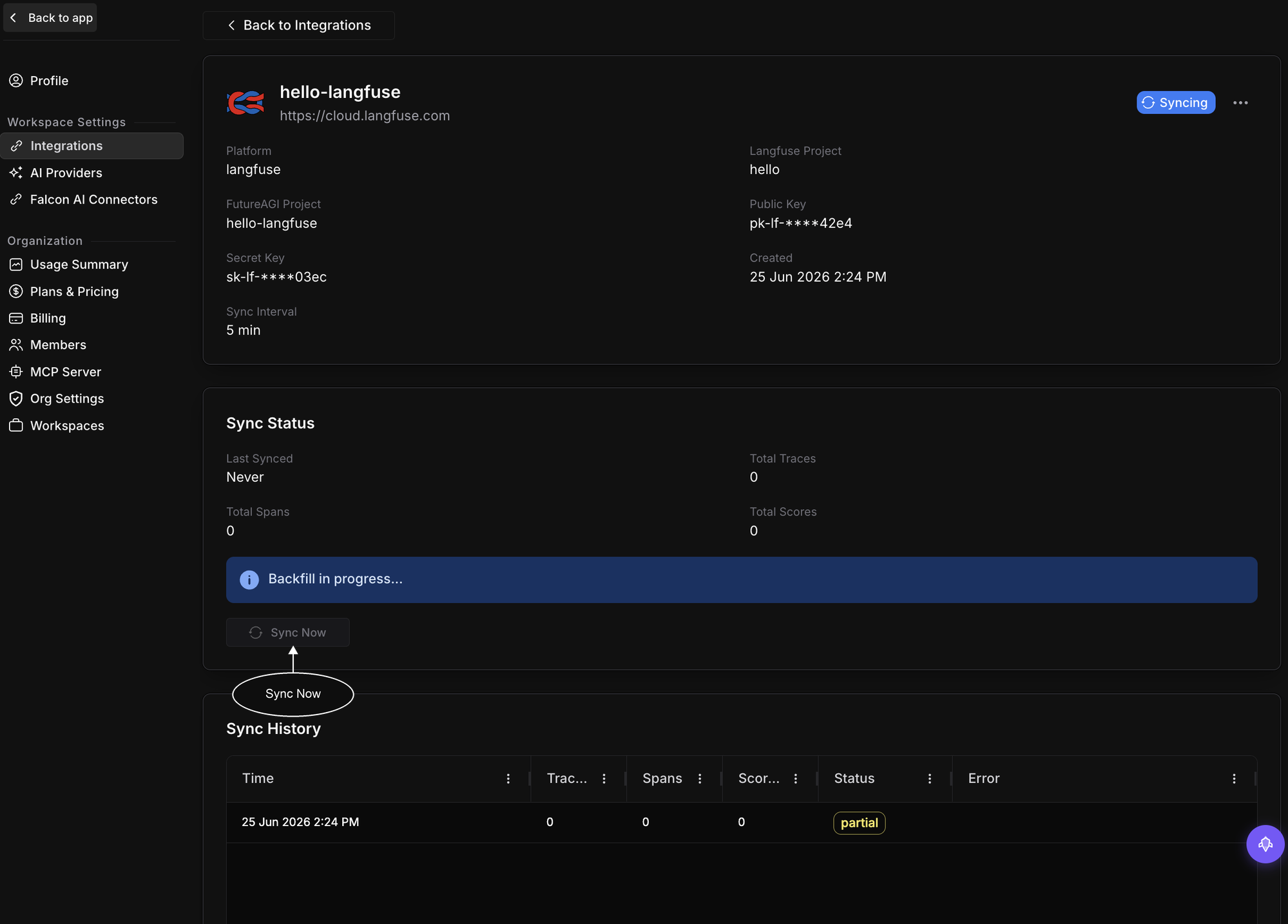Click the Members people icon
This screenshot has height=924, width=1288.
coord(16,345)
